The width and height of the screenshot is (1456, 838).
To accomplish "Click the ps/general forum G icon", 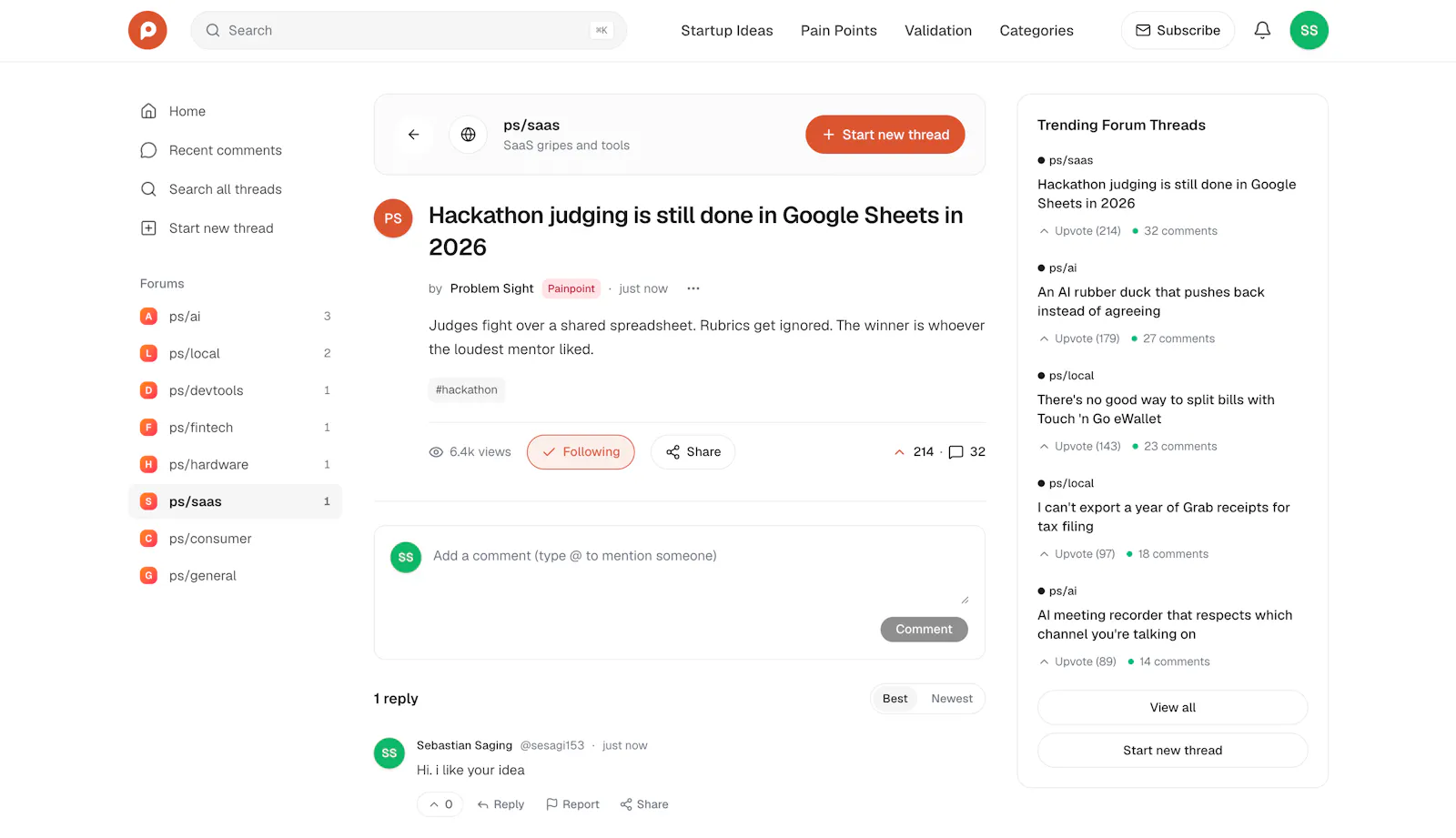I will coord(149,576).
